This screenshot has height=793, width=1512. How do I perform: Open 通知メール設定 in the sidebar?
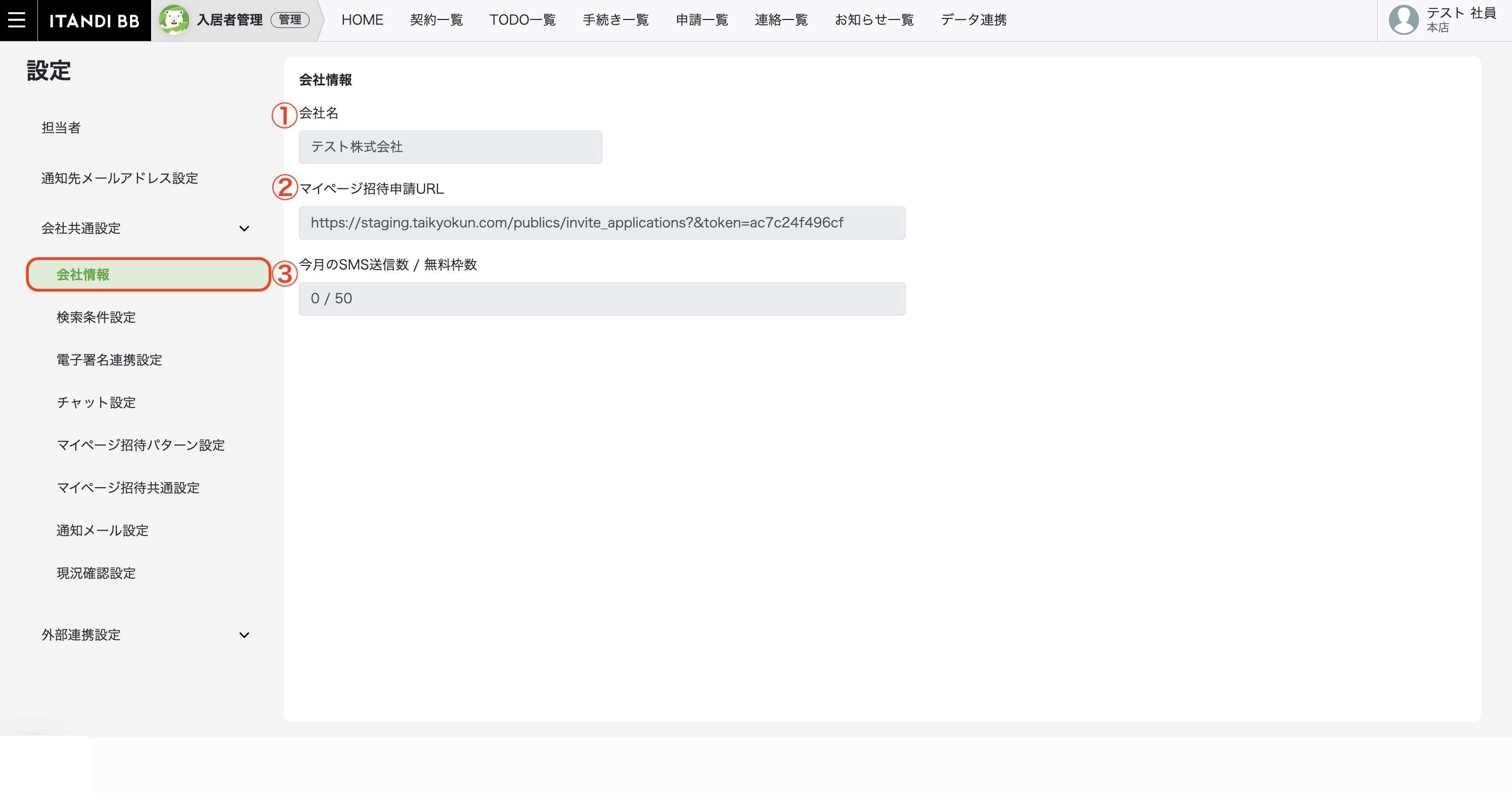tap(103, 531)
